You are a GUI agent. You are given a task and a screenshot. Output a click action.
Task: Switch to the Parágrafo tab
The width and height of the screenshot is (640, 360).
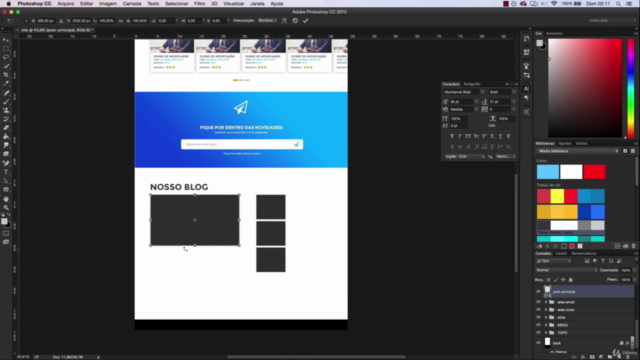click(472, 84)
